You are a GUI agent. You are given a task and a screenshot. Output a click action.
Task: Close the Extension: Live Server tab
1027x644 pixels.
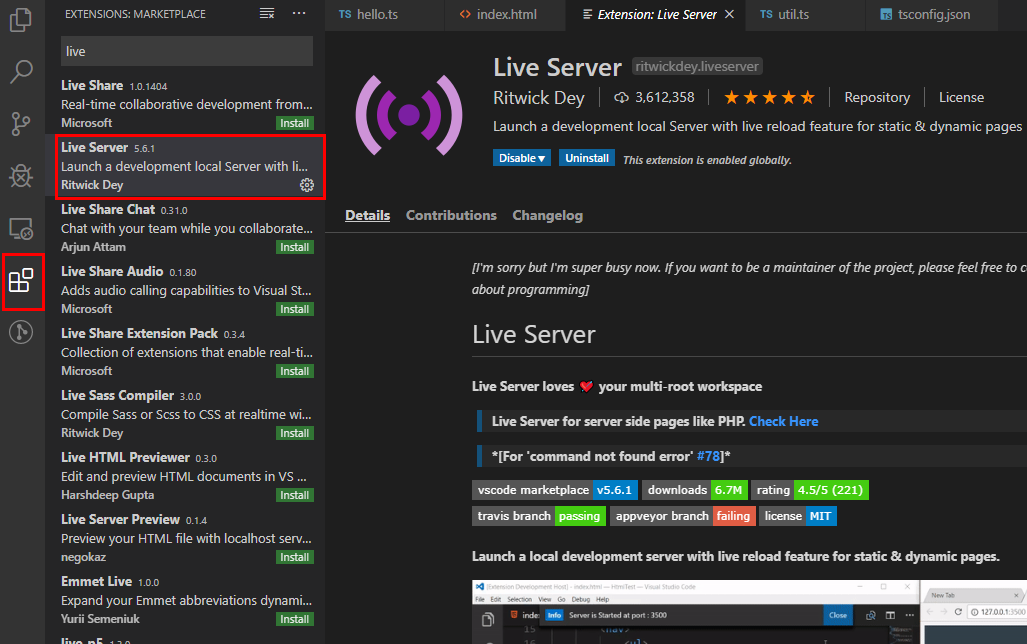(729, 14)
